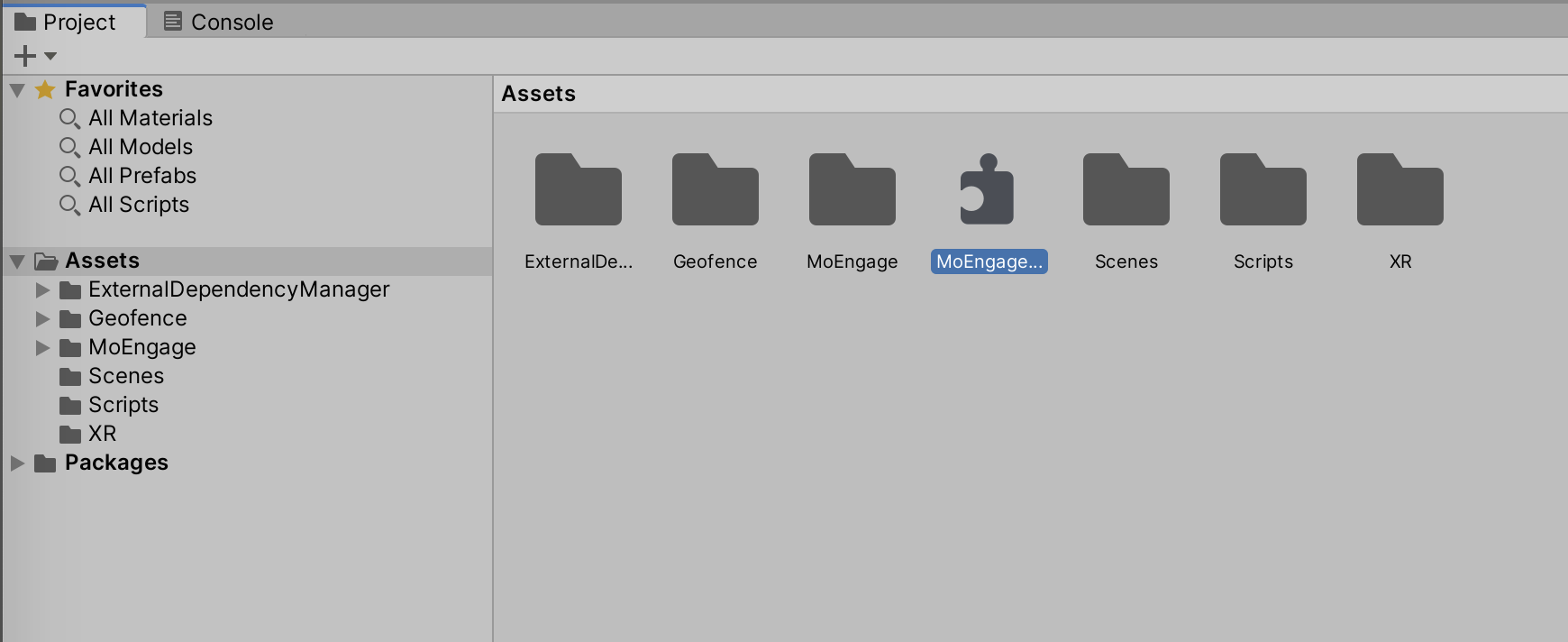Screen dimensions: 1568x642
Task: Select All Prefabs saved search
Action: point(142,176)
